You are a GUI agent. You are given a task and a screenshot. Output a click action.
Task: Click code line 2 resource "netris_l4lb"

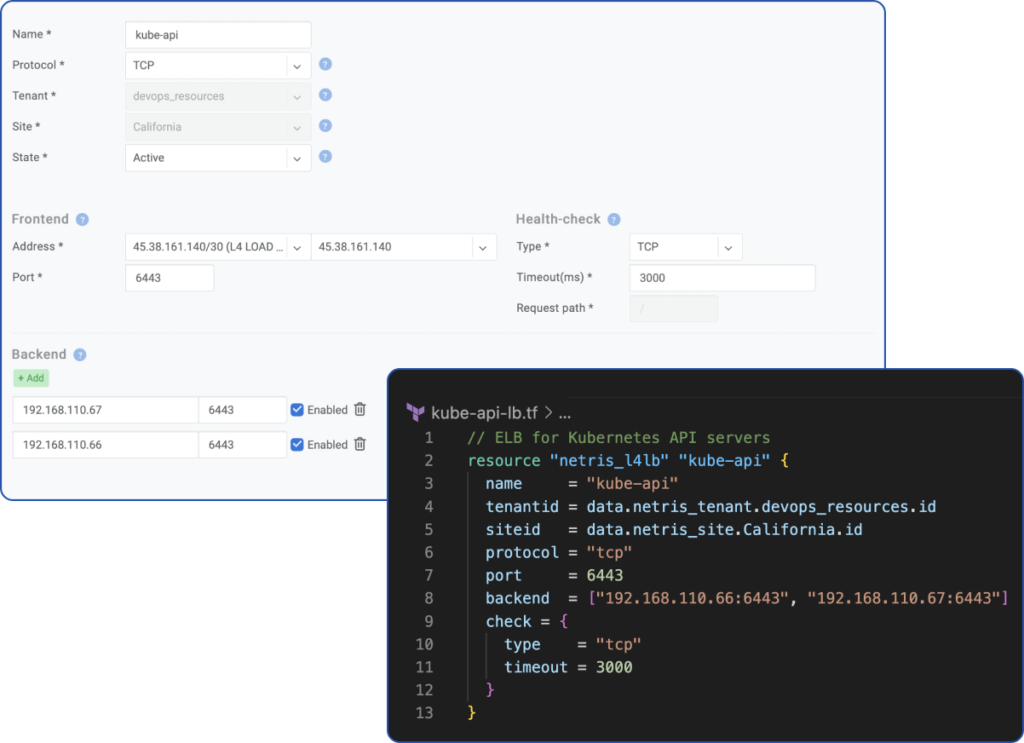628,461
